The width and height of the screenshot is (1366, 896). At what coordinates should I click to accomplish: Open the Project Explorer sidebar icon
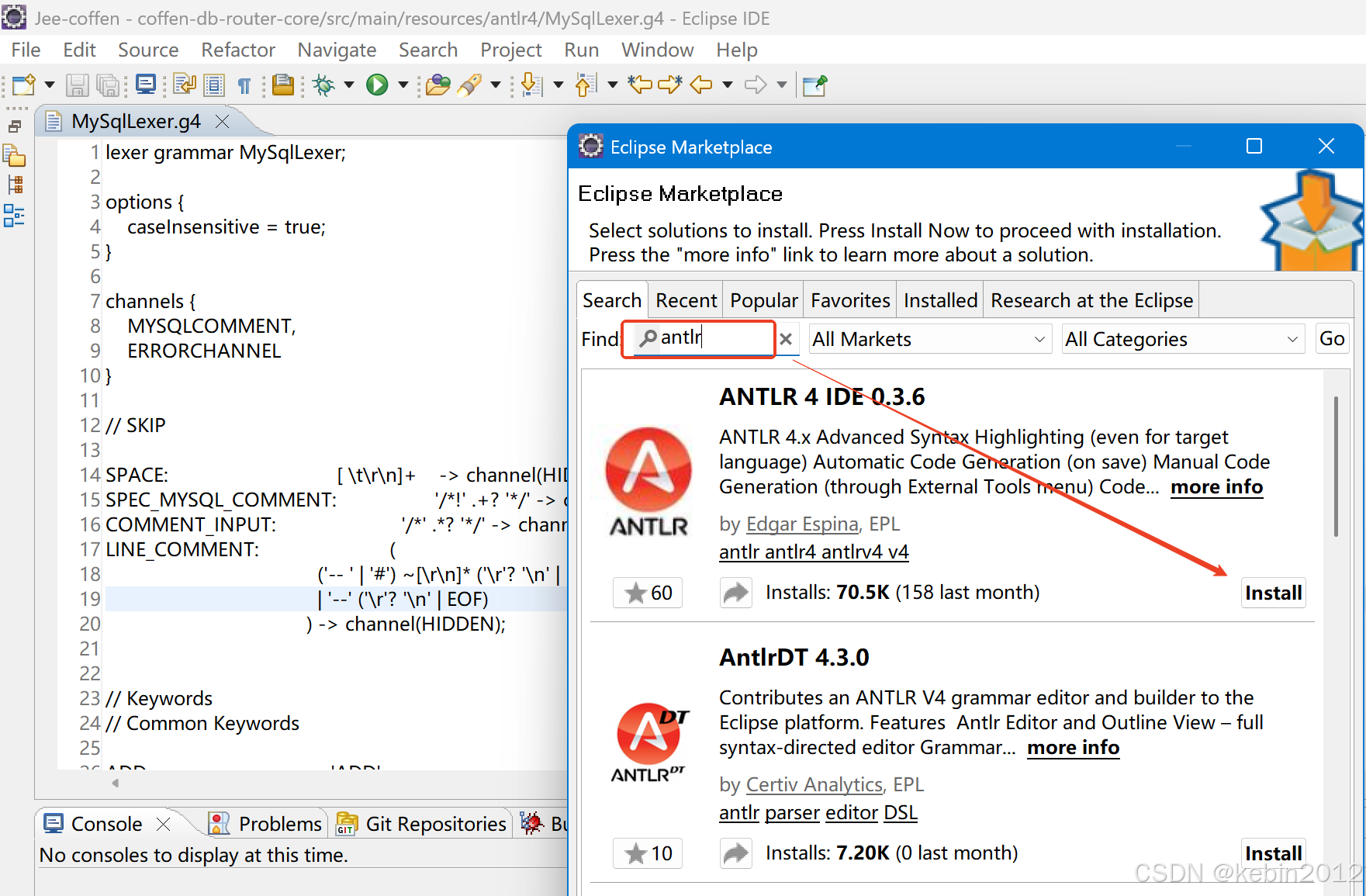15,155
